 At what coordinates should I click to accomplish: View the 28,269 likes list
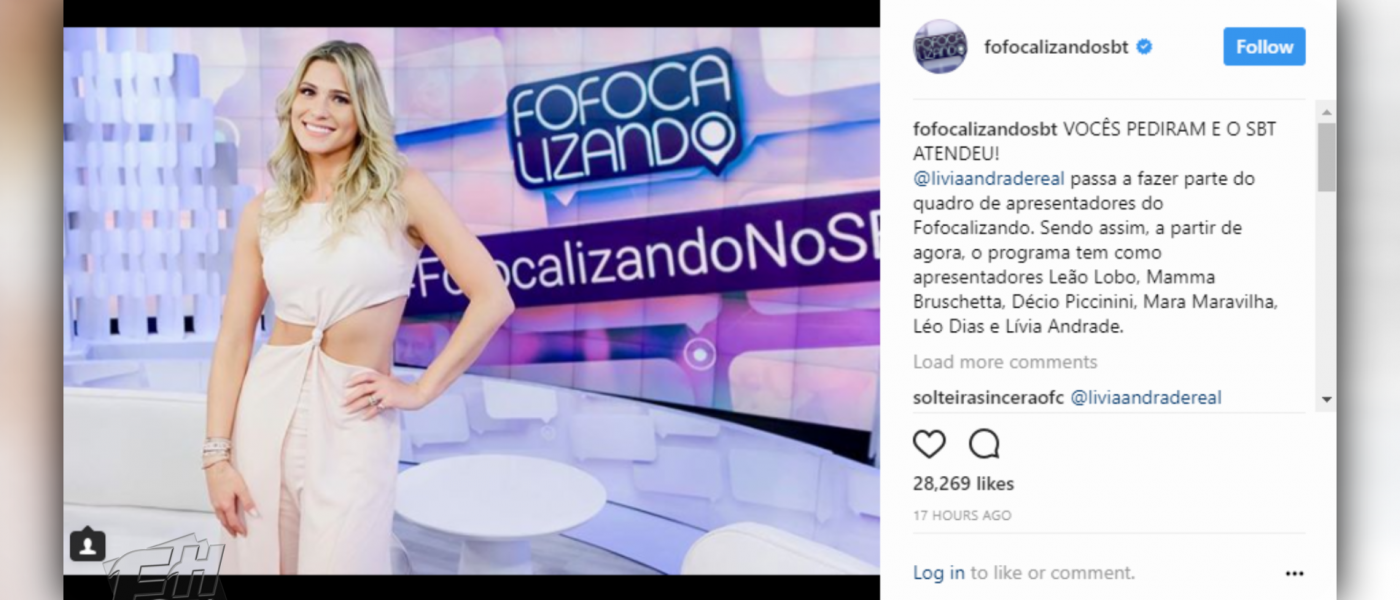point(963,484)
